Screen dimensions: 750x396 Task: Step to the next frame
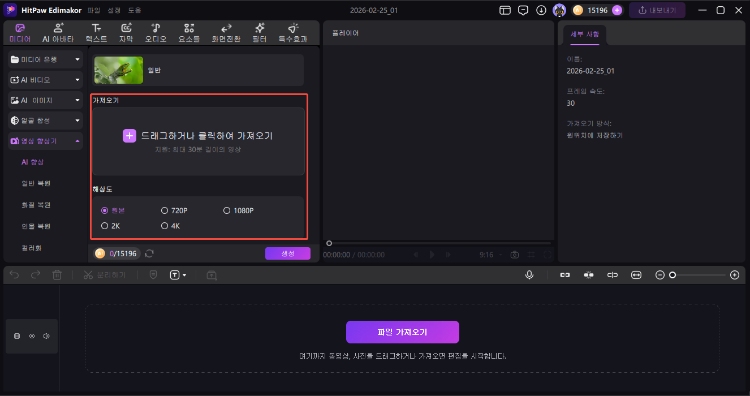click(x=448, y=255)
